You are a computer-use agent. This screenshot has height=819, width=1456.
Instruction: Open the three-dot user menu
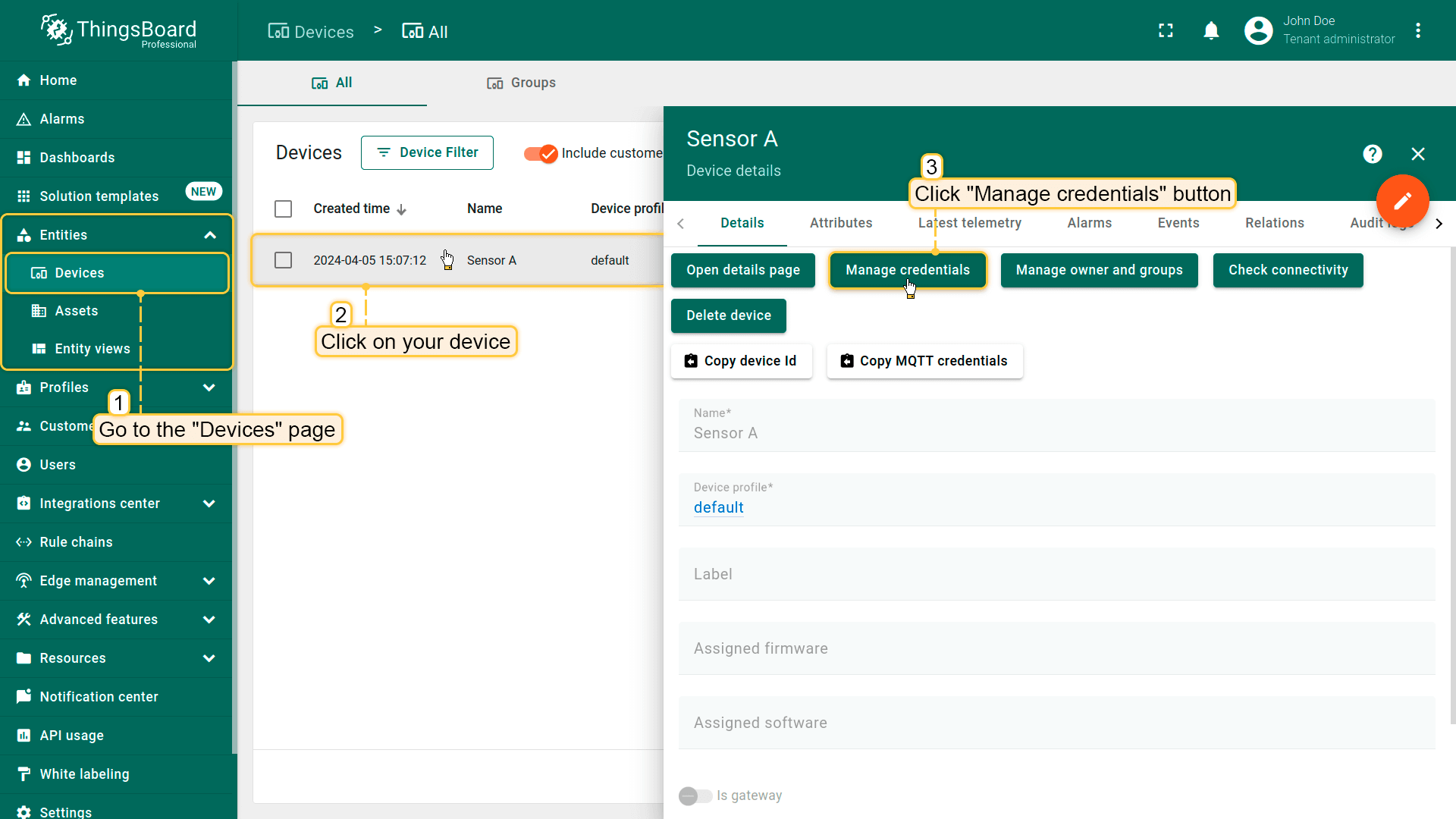[1418, 30]
